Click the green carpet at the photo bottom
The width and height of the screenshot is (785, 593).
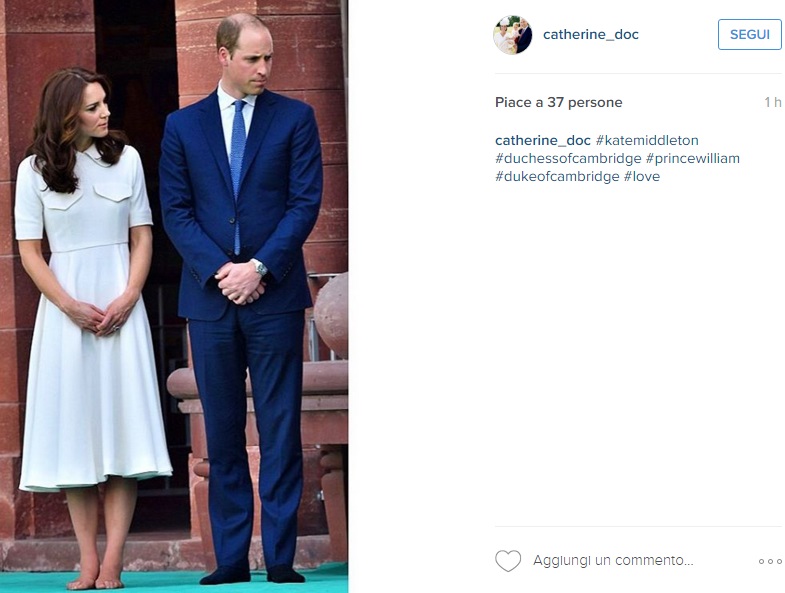174,582
